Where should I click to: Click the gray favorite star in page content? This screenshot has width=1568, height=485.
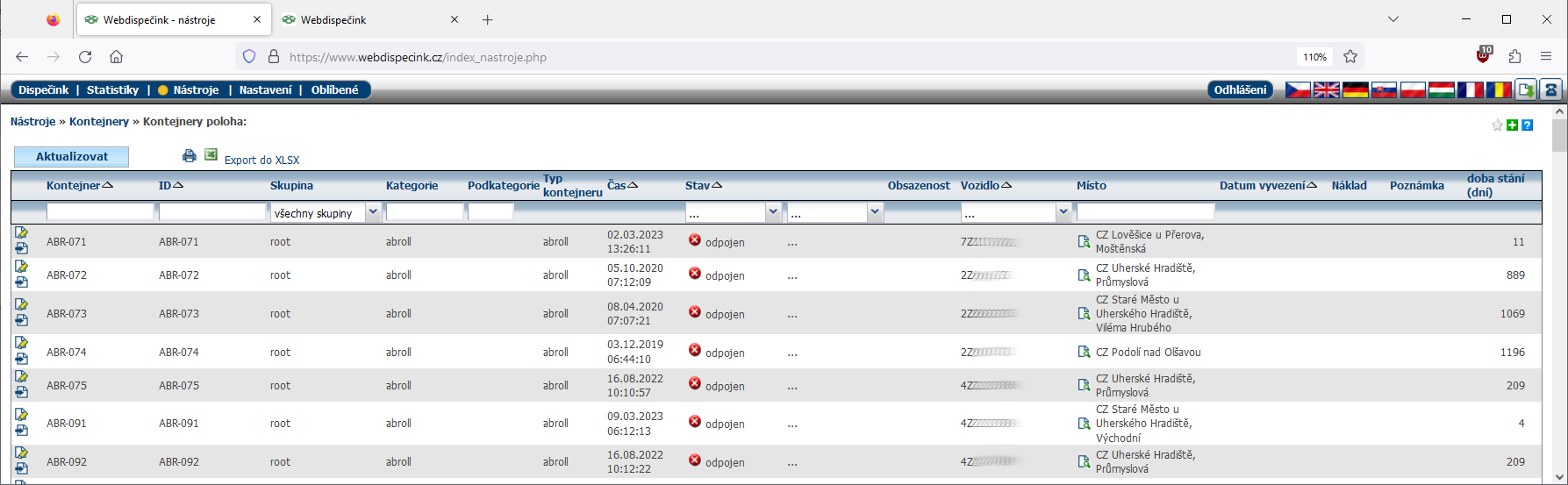(x=1497, y=125)
